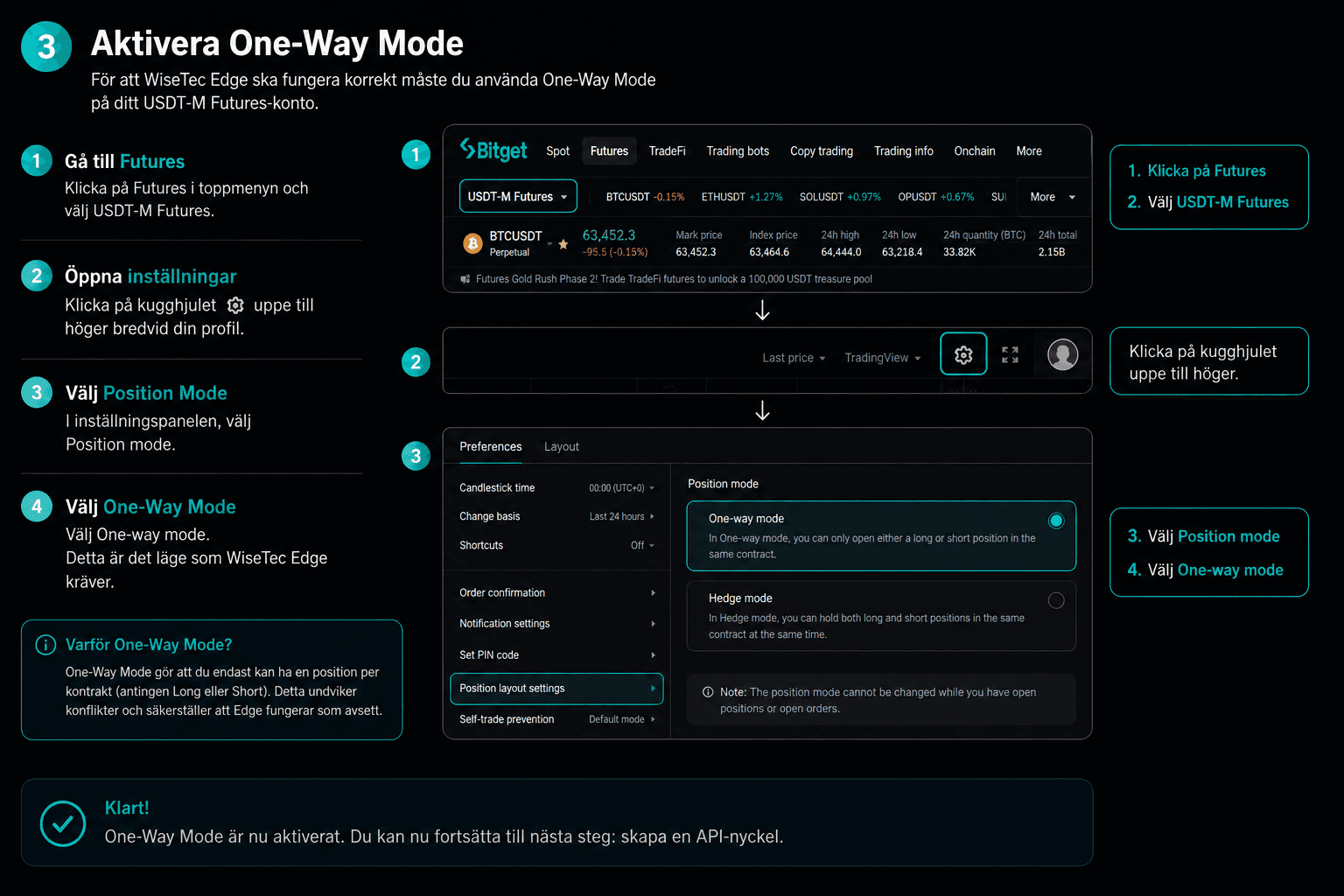Click the 24h quantity value 33.82K
This screenshot has height=896, width=1344.
point(959,252)
